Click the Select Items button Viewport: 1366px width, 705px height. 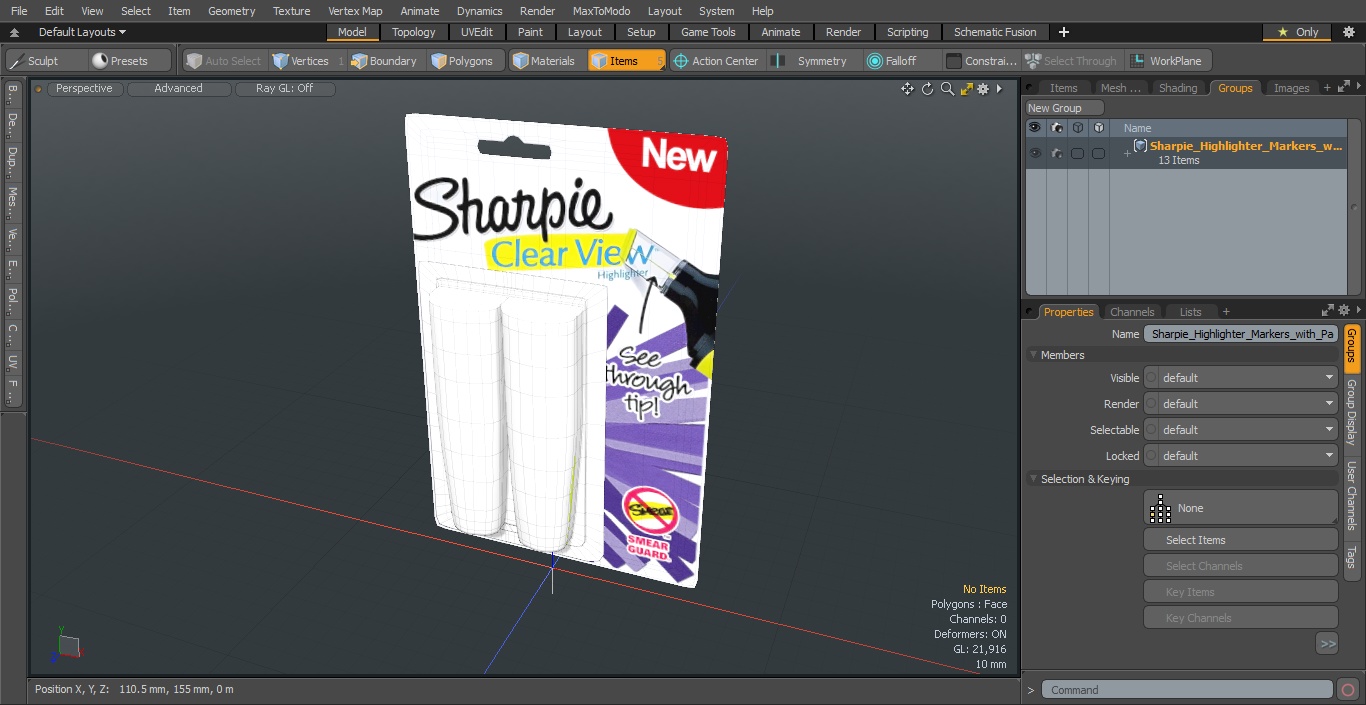[1240, 540]
